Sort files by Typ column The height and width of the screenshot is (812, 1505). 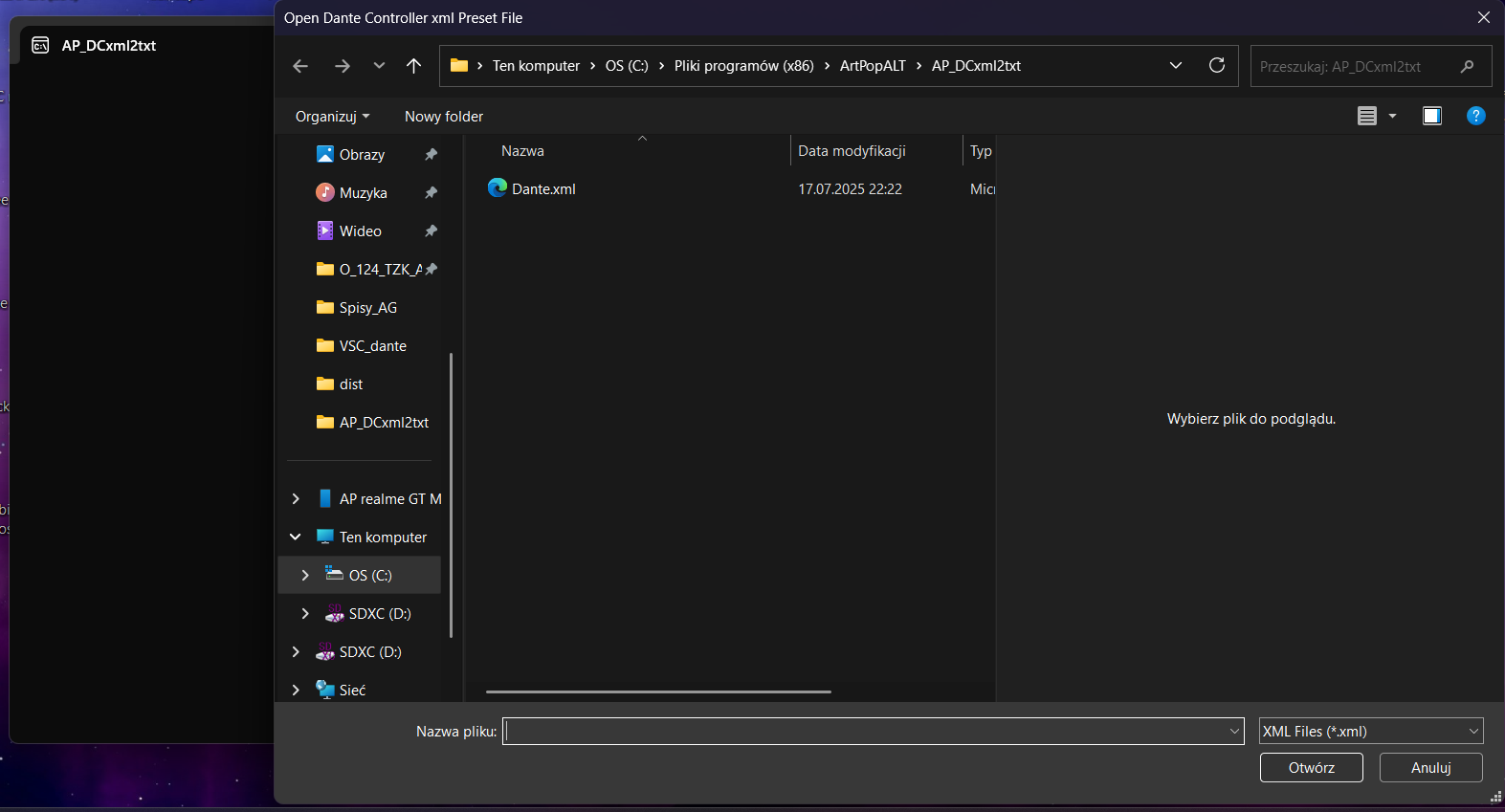tap(981, 151)
